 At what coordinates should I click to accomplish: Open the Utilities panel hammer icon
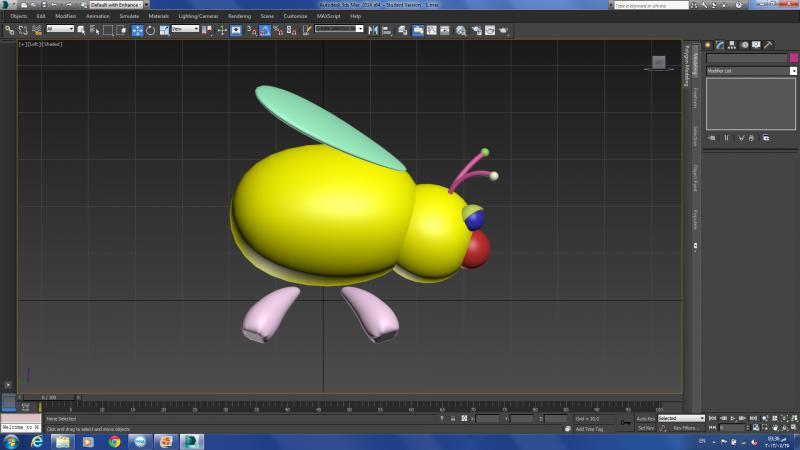point(768,45)
